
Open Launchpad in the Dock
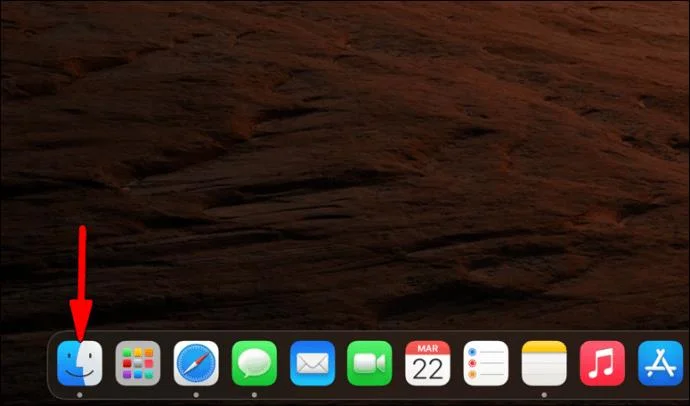(x=138, y=363)
